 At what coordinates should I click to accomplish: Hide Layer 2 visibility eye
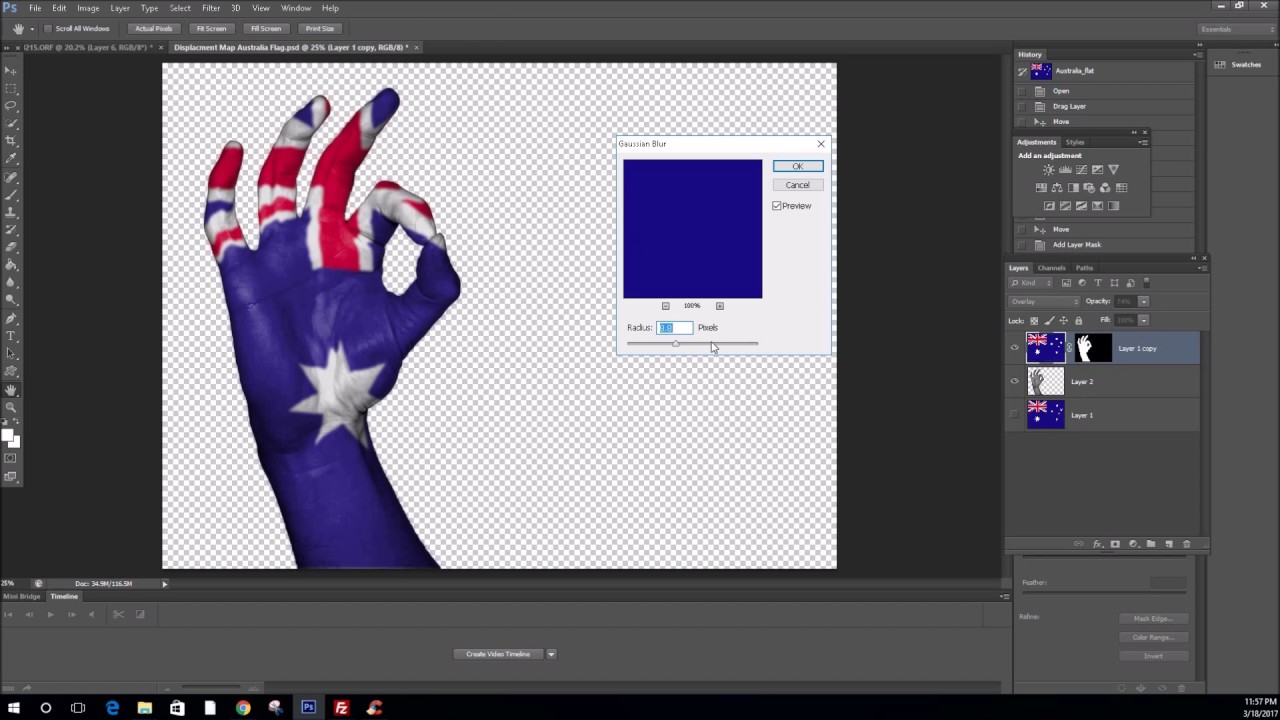(x=1015, y=381)
